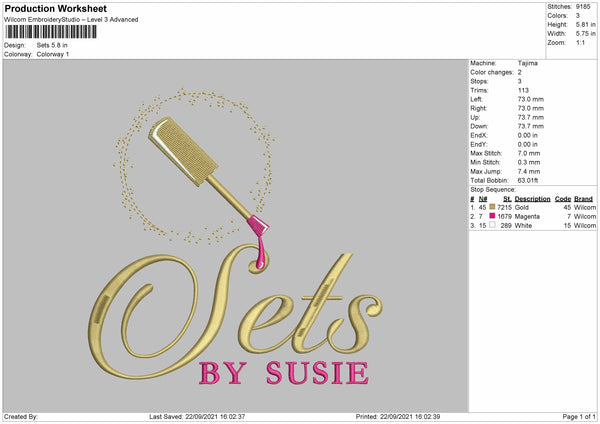Screen dimensions: 600x424
Task: Click the 'White' description in stop sequence
Action: pyautogui.click(x=523, y=226)
